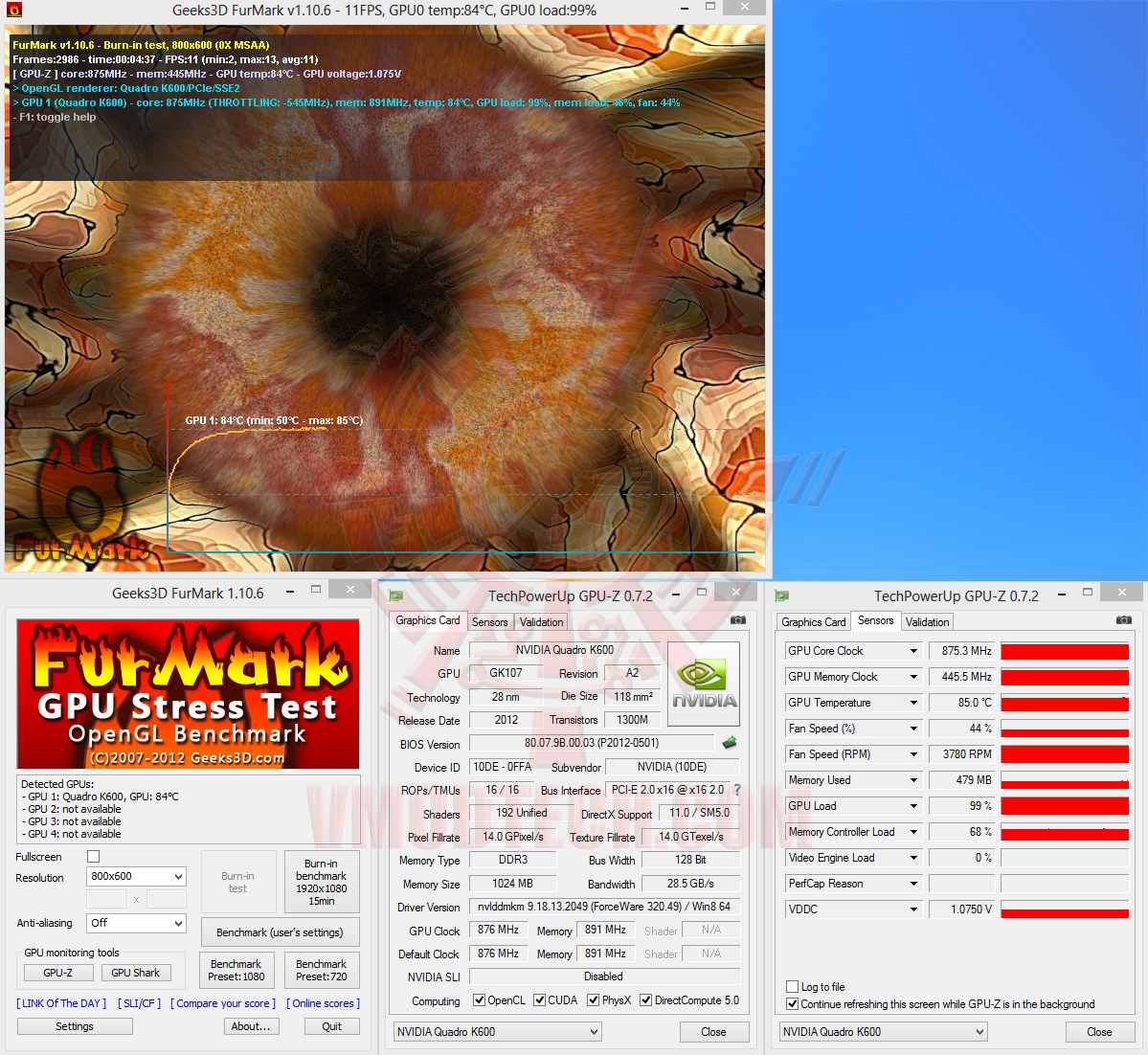The height and width of the screenshot is (1055, 1148).
Task: Click the custom resolution width input field
Action: pos(106,899)
